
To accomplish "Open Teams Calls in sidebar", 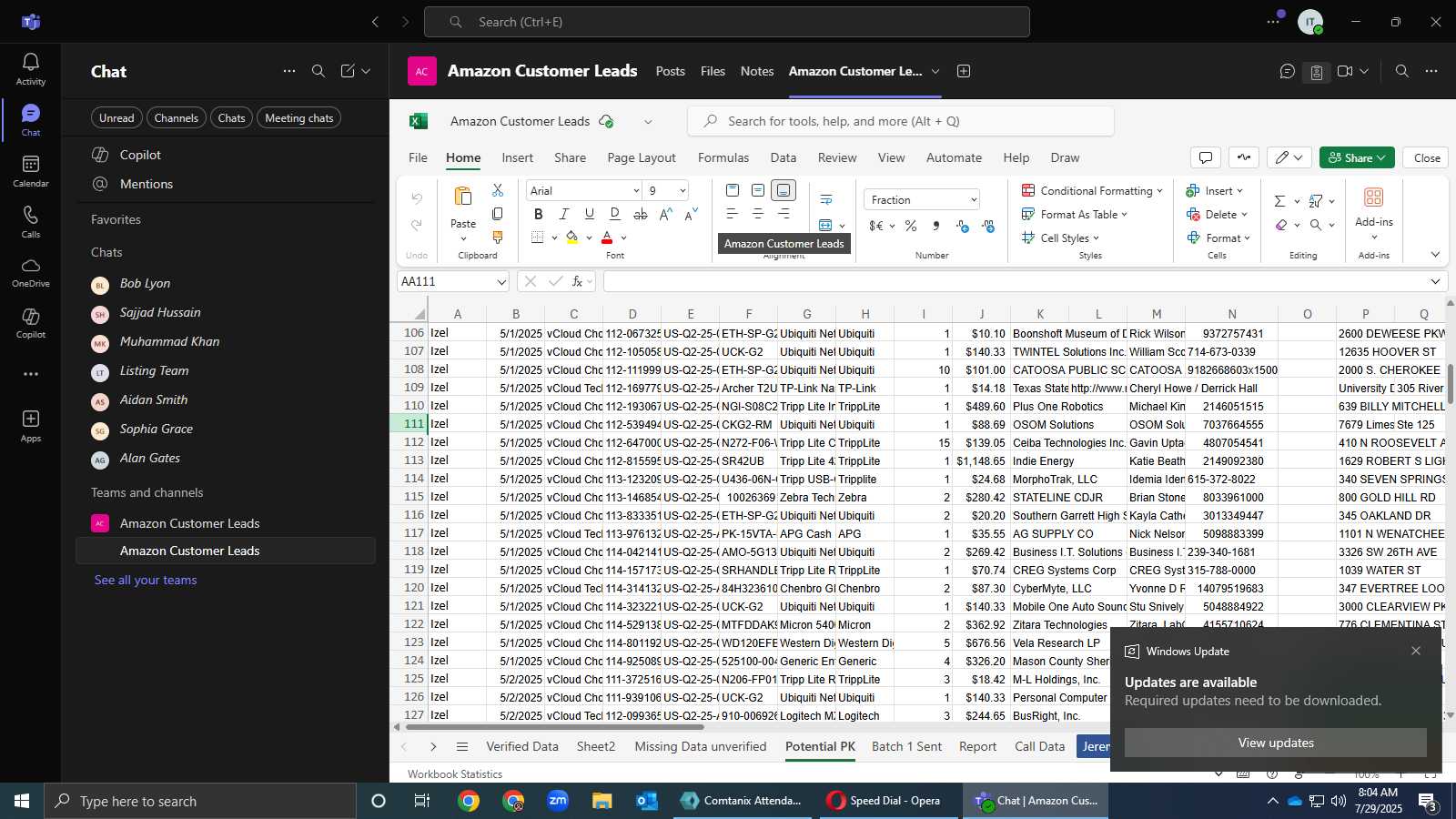I will (x=31, y=221).
